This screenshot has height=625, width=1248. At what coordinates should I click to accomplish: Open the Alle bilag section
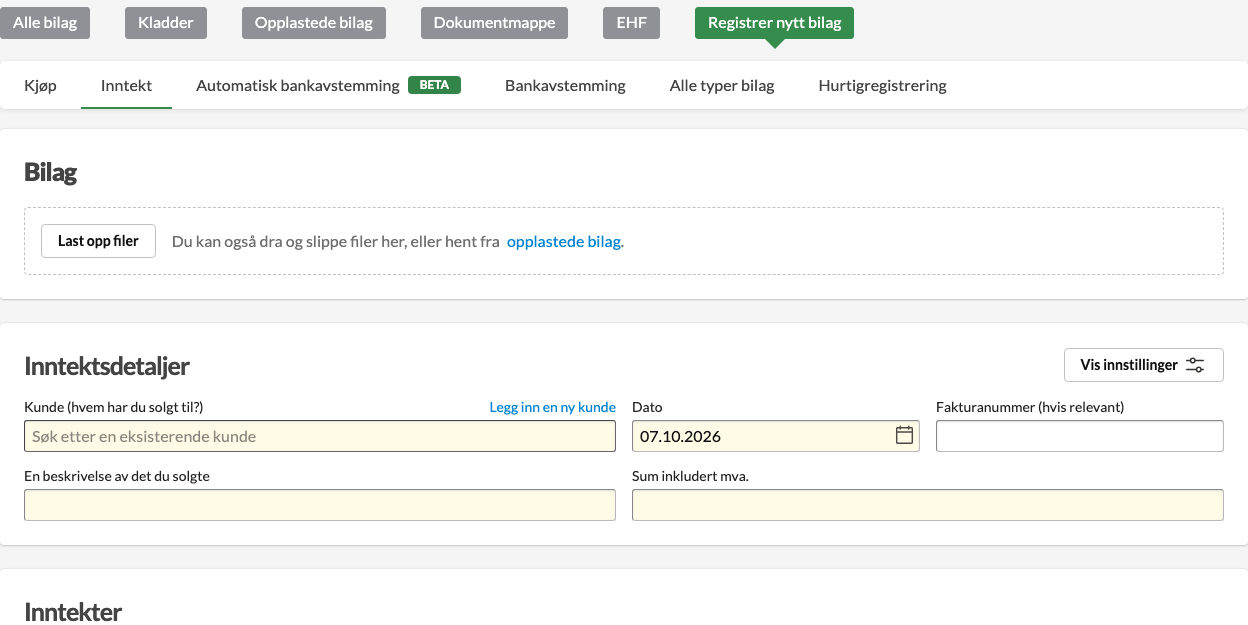click(x=45, y=23)
